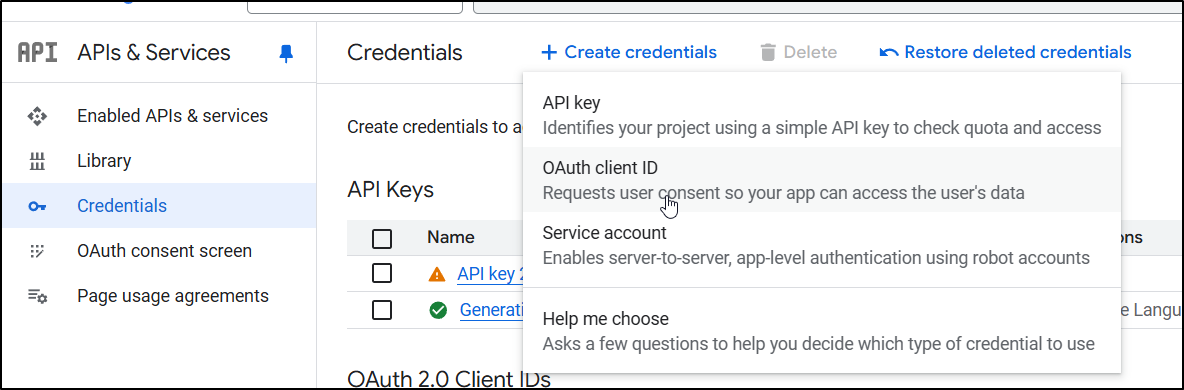The width and height of the screenshot is (1184, 390).
Task: Click the API logo icon in the sidebar header
Action: pyautogui.click(x=38, y=53)
